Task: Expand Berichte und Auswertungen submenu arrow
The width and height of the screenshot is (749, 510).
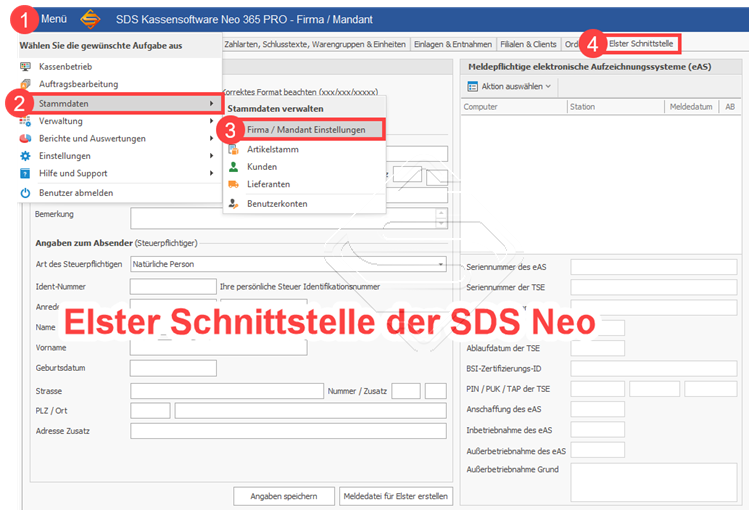Action: 211,138
